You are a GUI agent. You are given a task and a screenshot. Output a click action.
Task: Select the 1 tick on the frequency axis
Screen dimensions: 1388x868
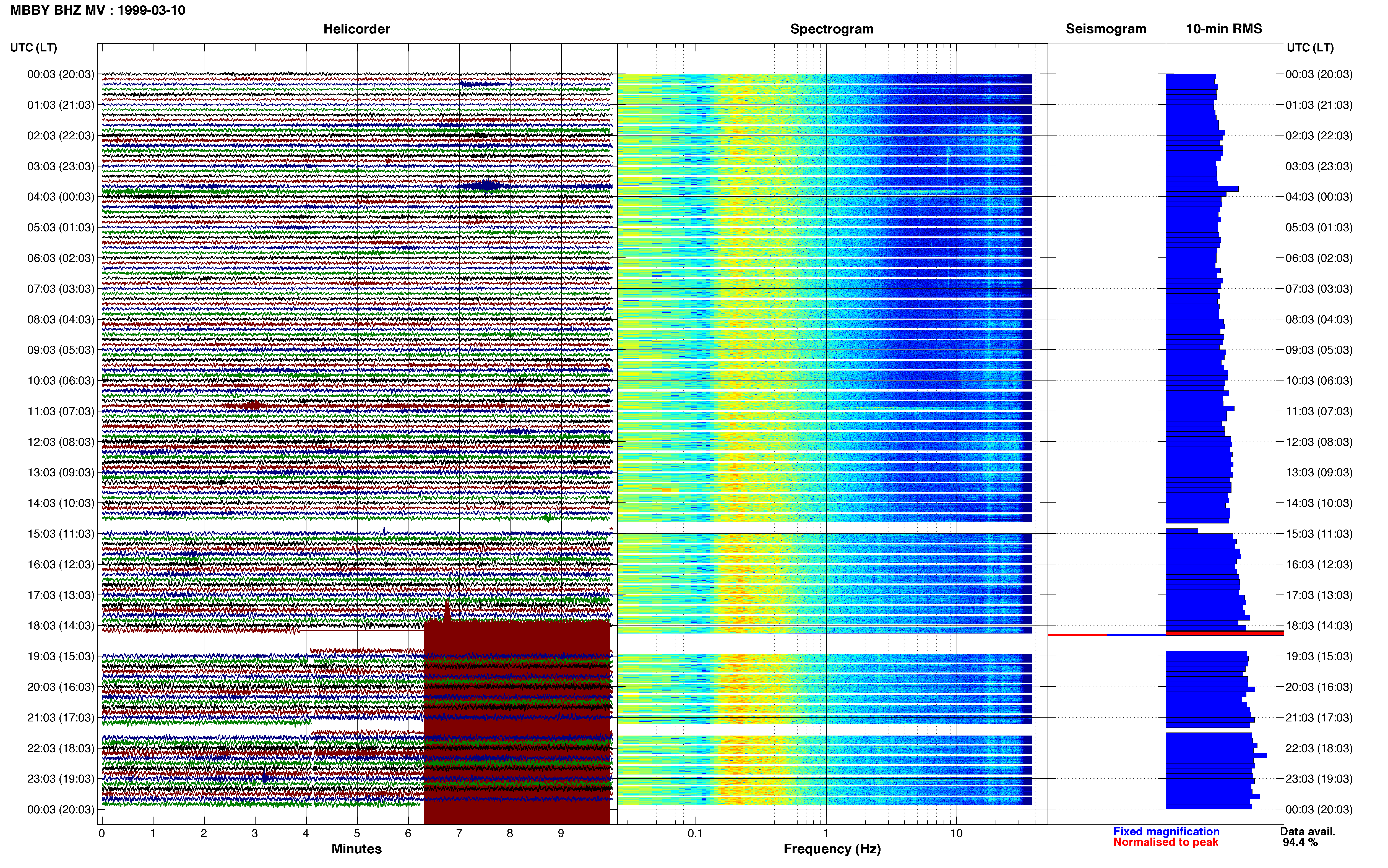tap(826, 833)
